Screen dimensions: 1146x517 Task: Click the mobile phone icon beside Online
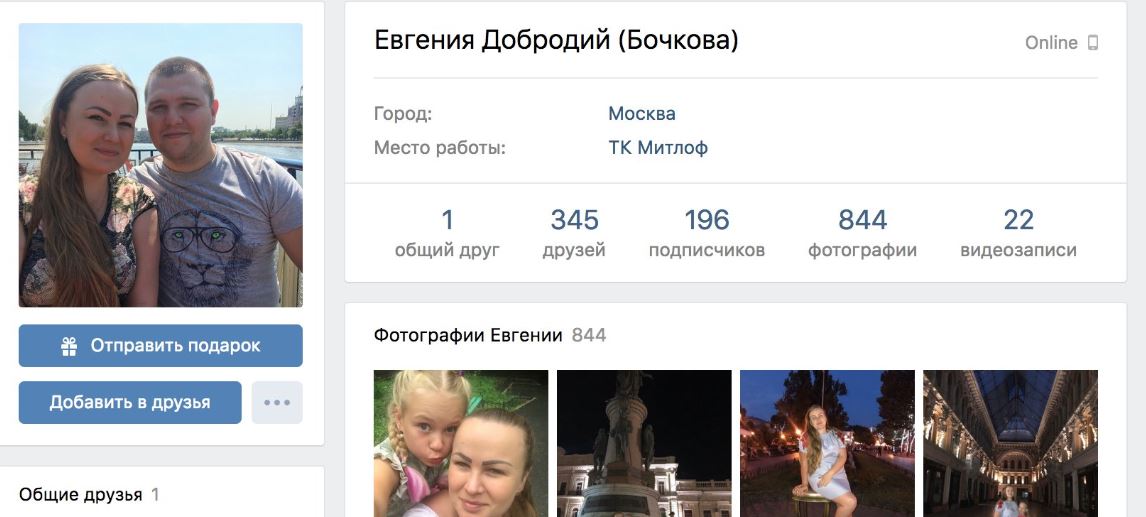(1093, 42)
